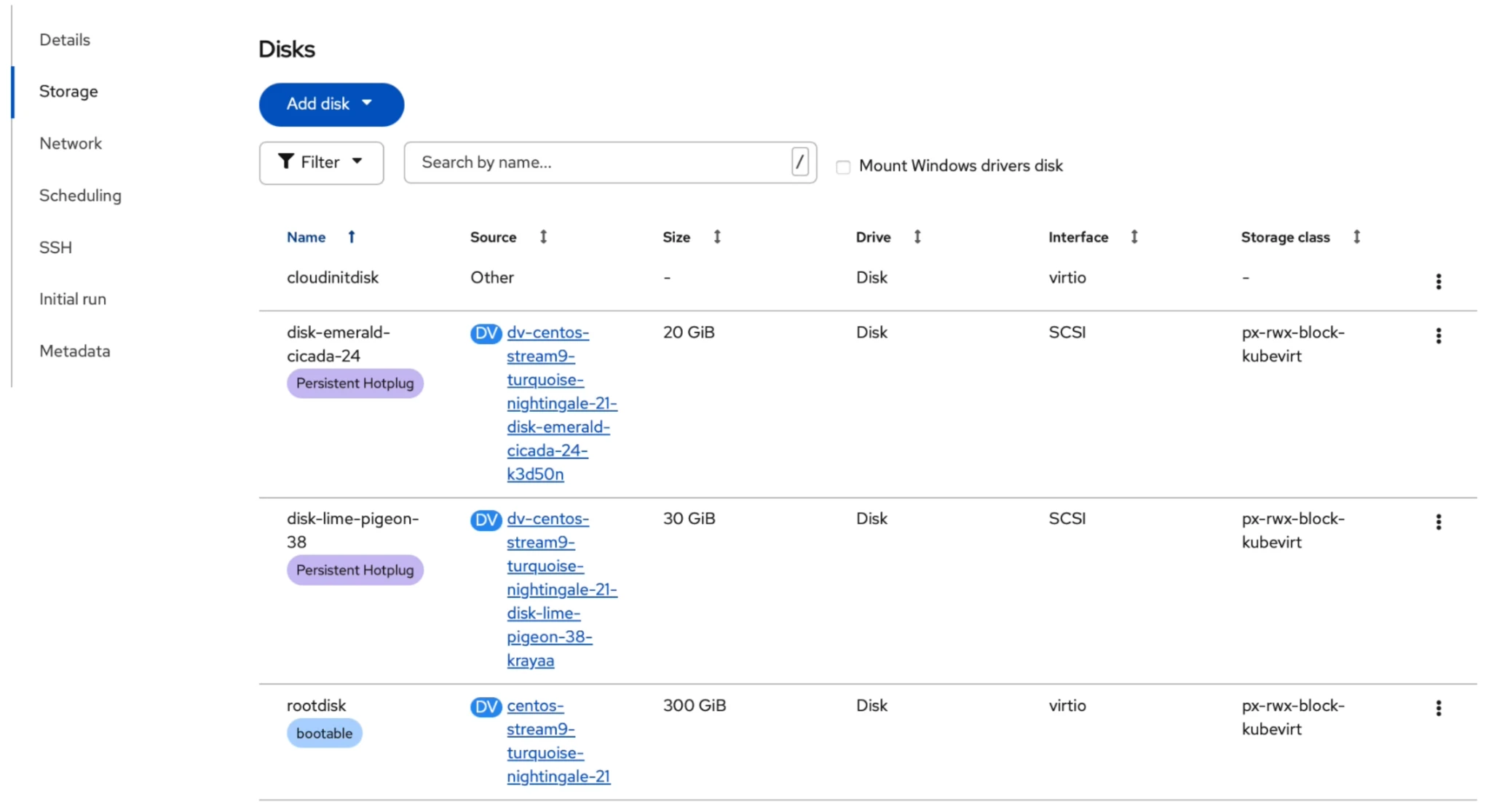Enable Mount Windows drivers disk checkbox
Screen dimensions: 1491x812
click(843, 167)
